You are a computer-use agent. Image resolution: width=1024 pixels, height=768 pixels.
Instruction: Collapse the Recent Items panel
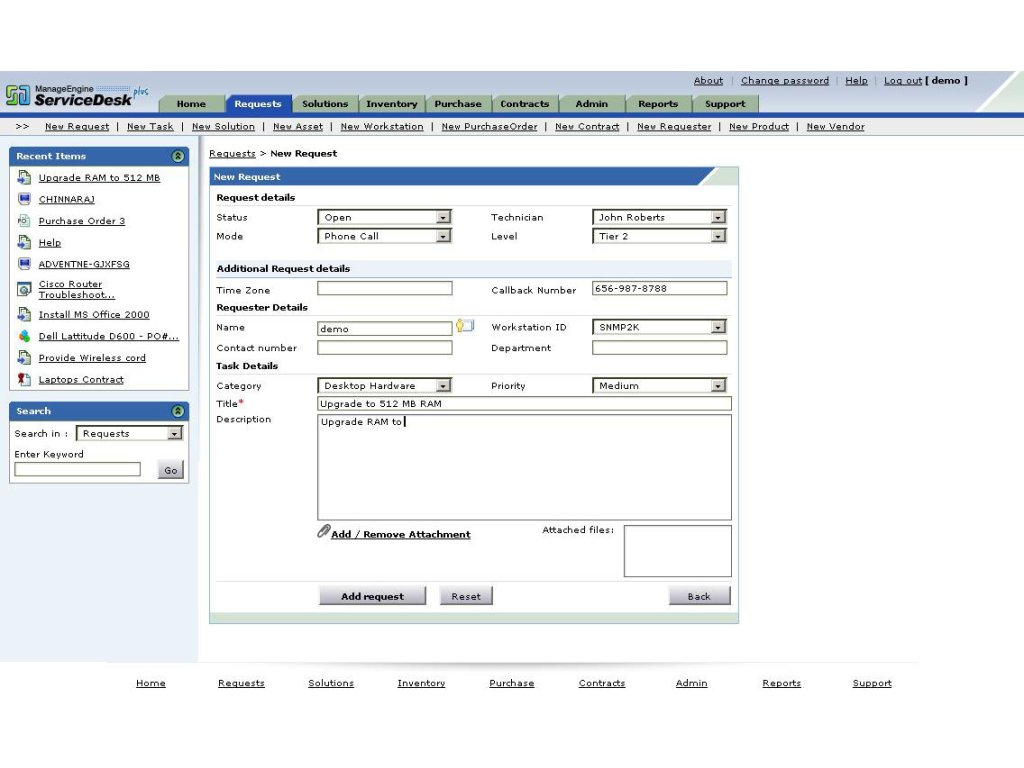point(178,156)
